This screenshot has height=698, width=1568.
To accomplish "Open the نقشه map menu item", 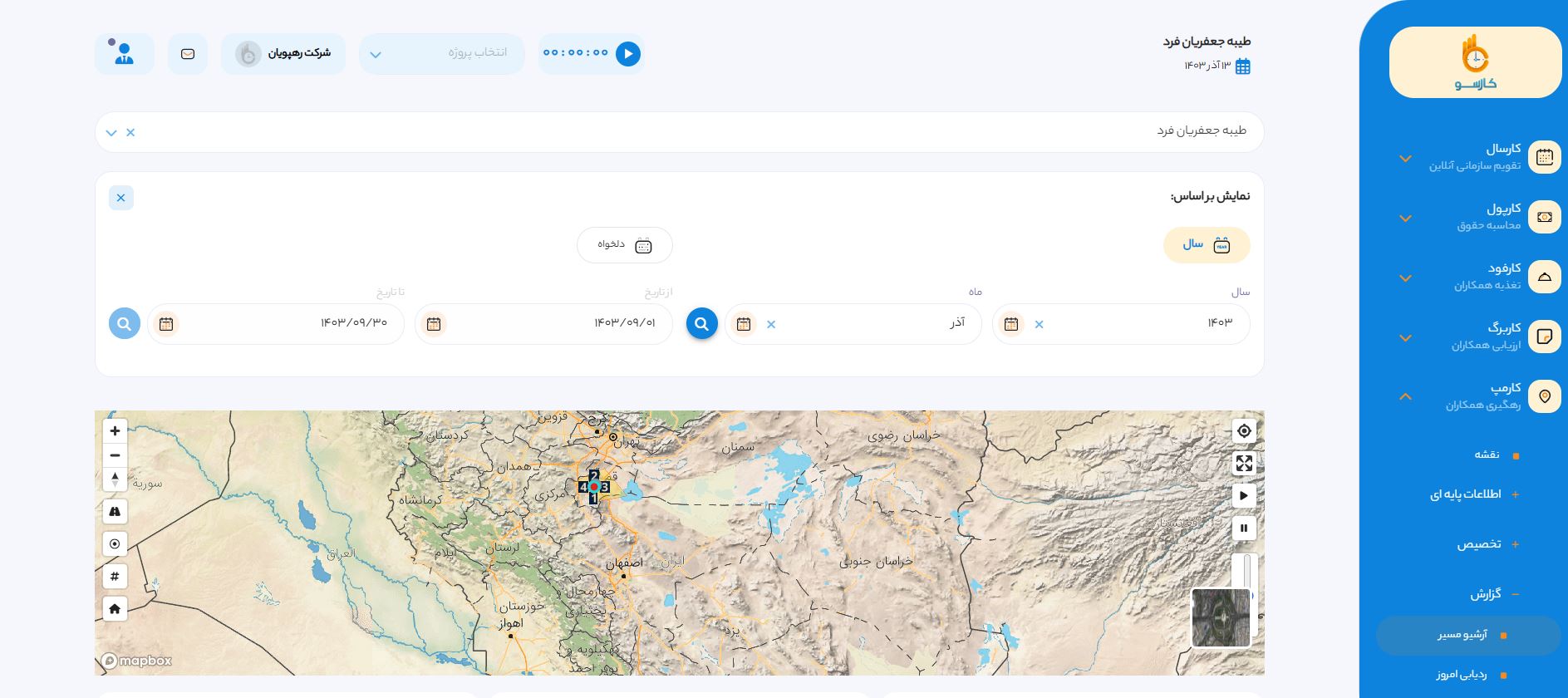I will [1487, 455].
